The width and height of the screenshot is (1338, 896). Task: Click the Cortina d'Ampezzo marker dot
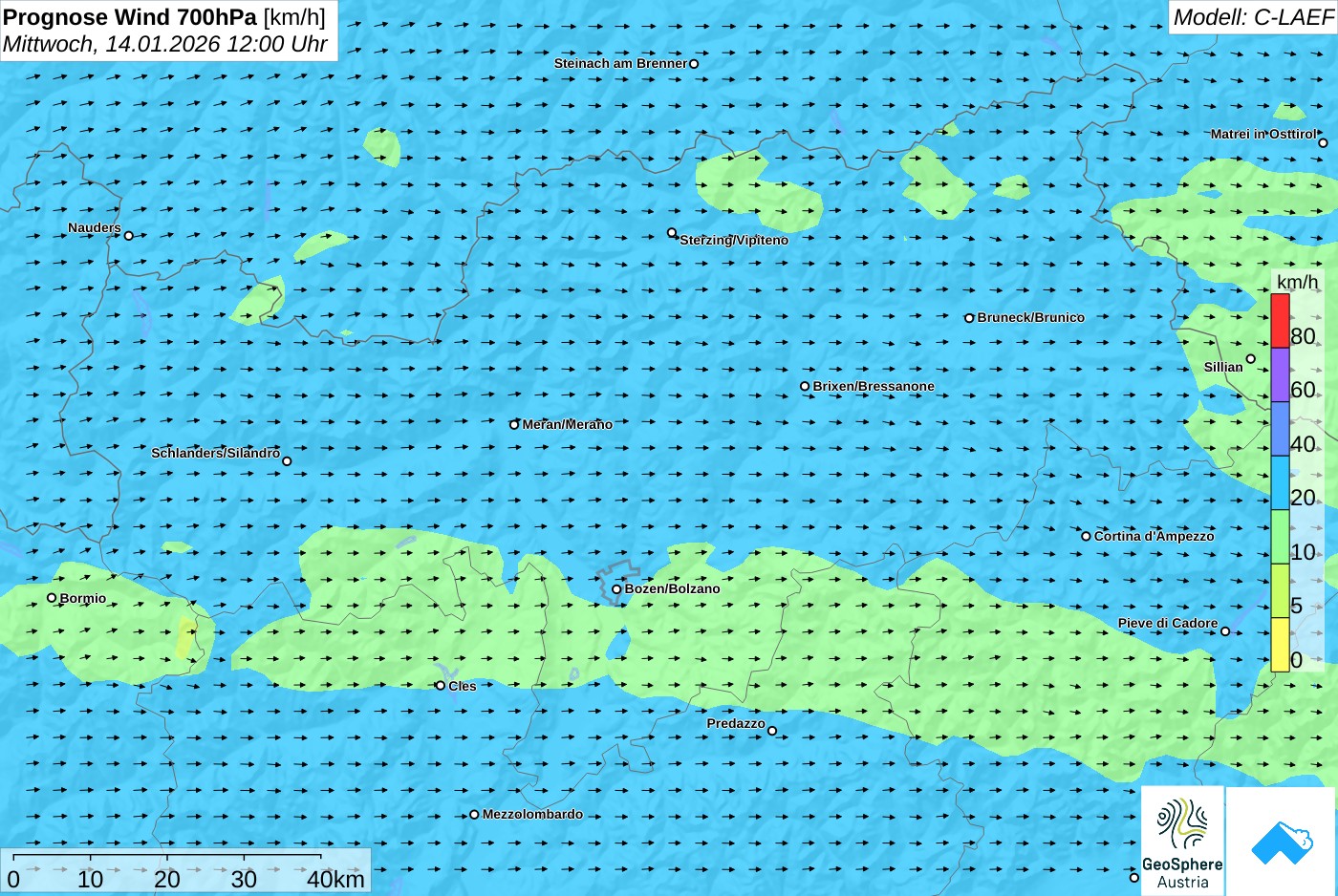point(1086,536)
